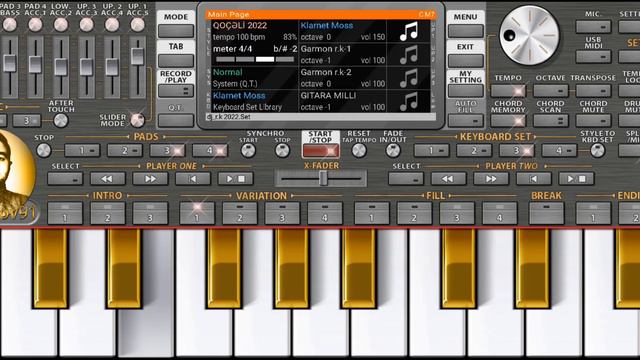Viewport: 640px width, 360px height.
Task: Toggle the MIC. button
Action: click(593, 27)
